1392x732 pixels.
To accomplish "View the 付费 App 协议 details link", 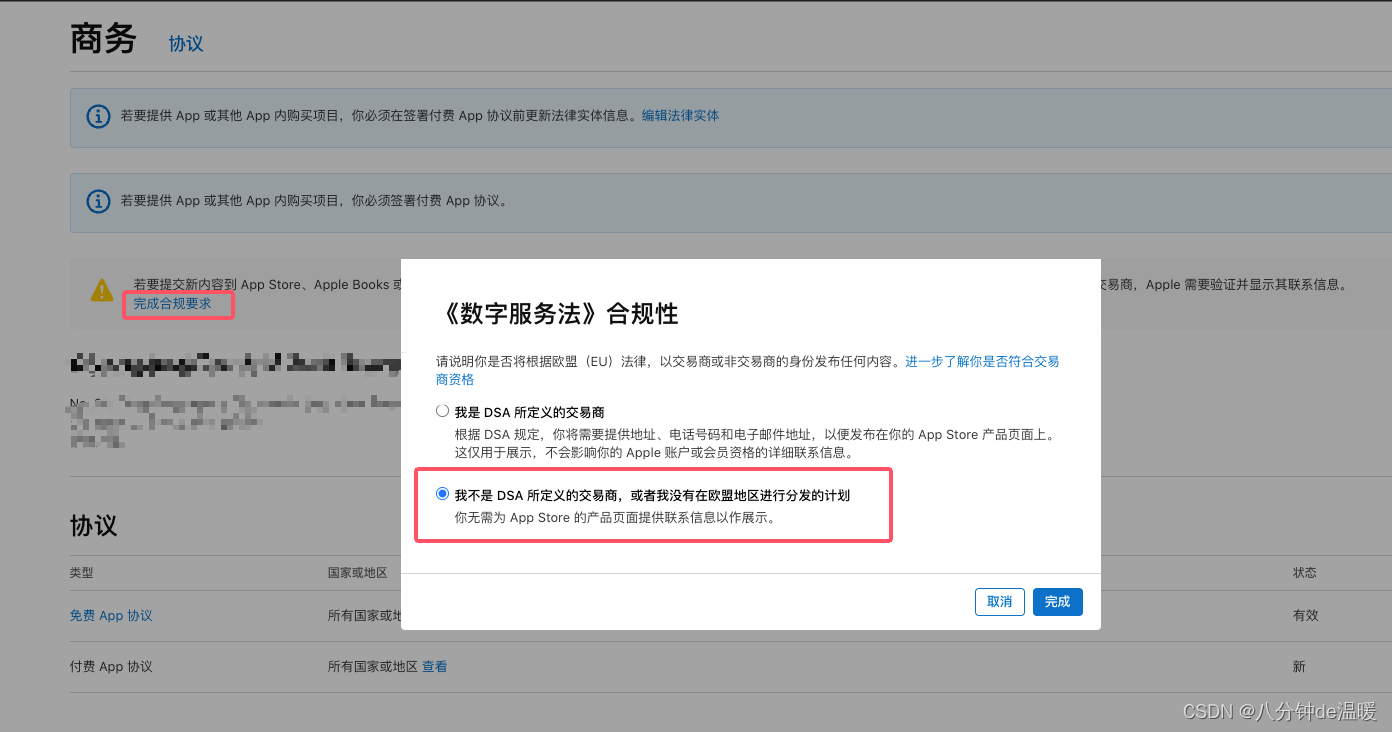I will tap(435, 666).
